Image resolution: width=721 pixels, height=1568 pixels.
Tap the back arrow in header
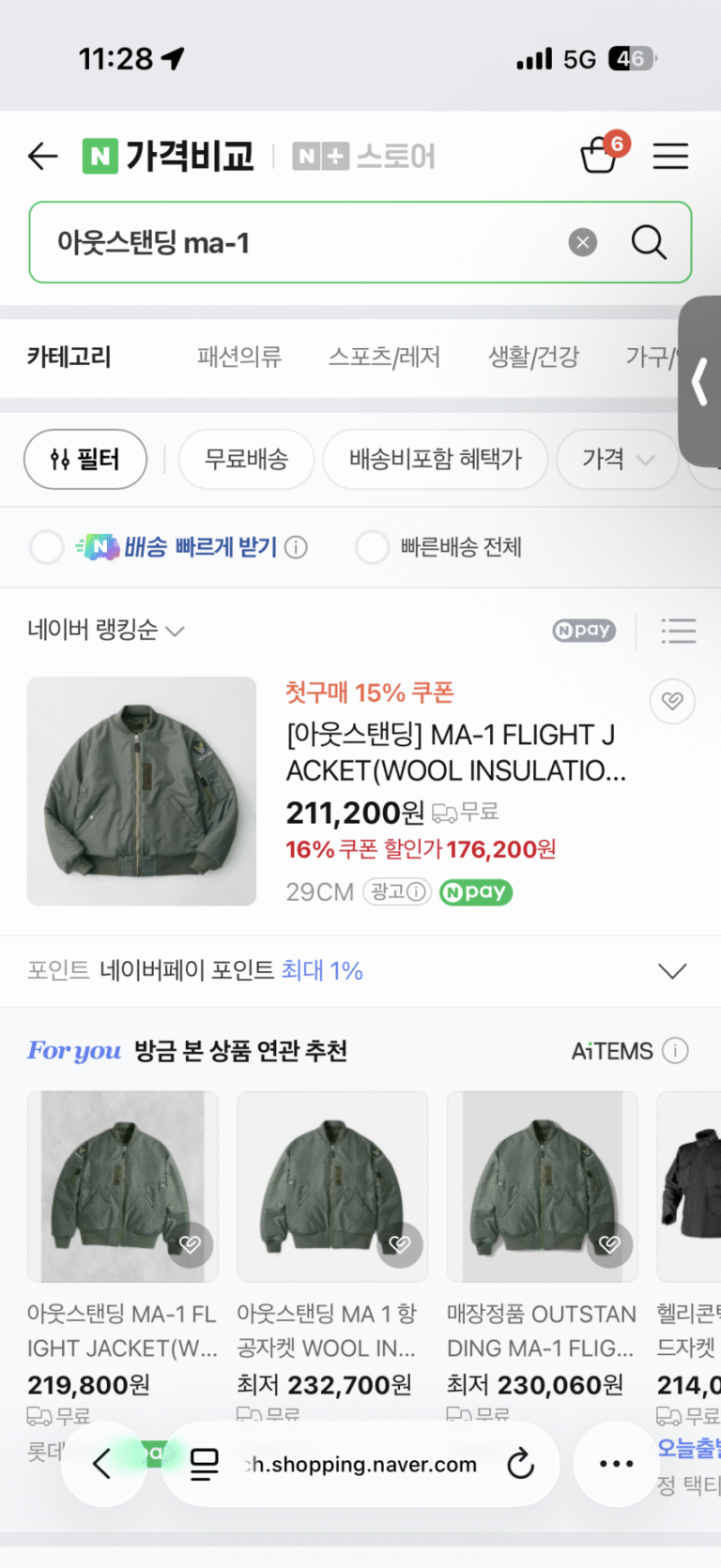[43, 156]
